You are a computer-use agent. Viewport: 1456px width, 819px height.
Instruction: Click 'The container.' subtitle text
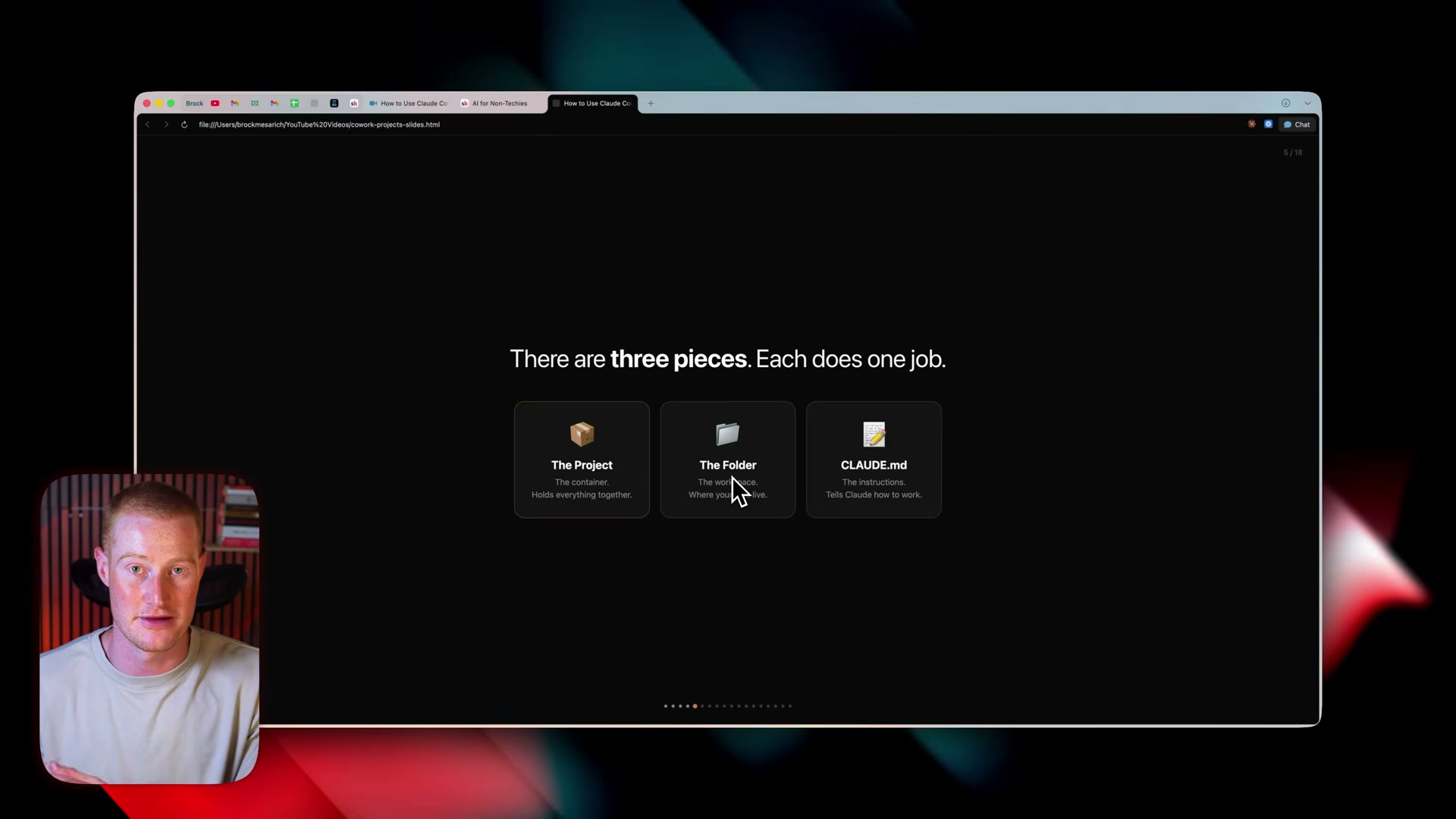pyautogui.click(x=582, y=482)
